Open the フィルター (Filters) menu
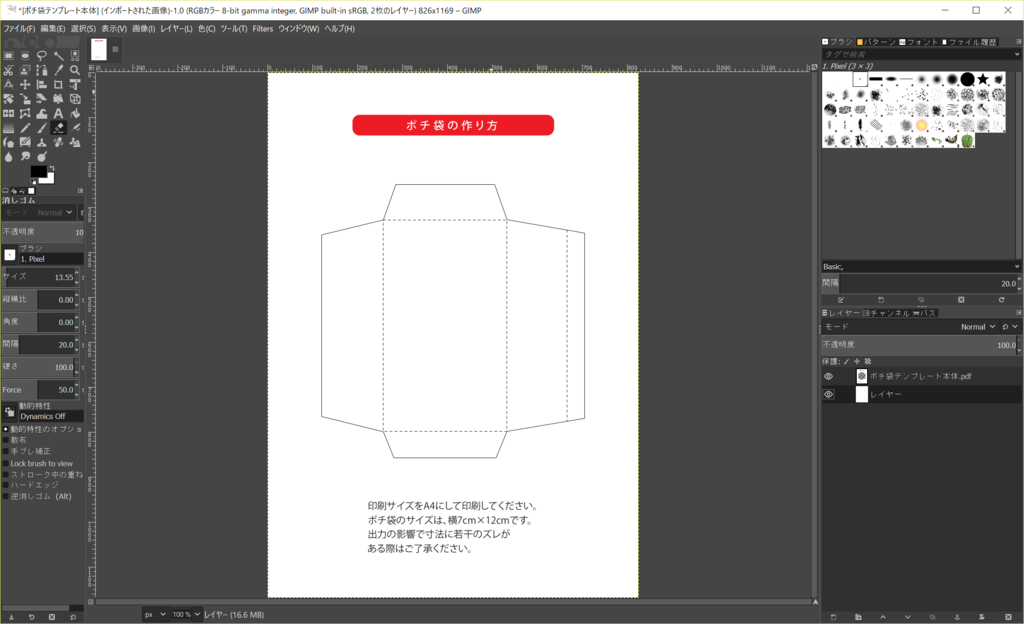This screenshot has width=1024, height=624. pos(264,28)
